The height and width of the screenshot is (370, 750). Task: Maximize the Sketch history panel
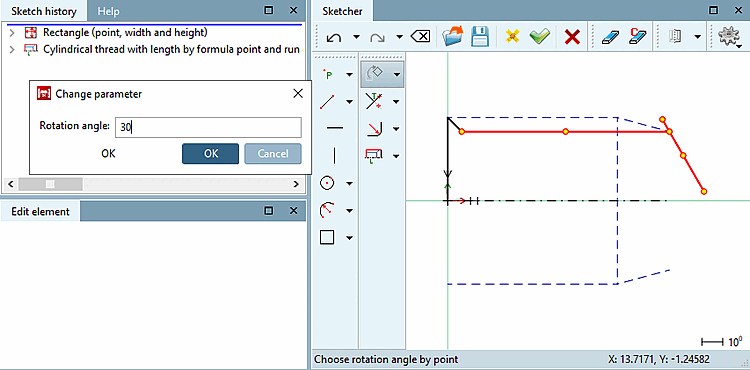pos(269,11)
